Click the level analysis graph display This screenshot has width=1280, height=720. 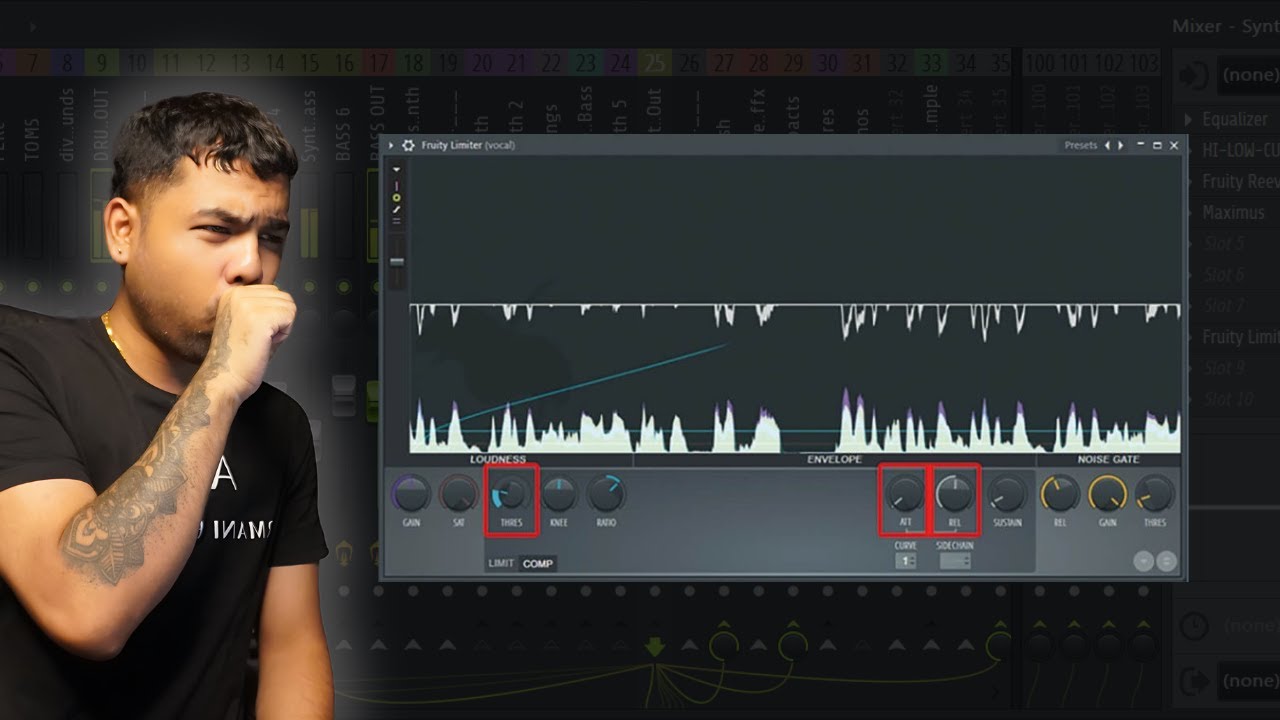(x=795, y=305)
